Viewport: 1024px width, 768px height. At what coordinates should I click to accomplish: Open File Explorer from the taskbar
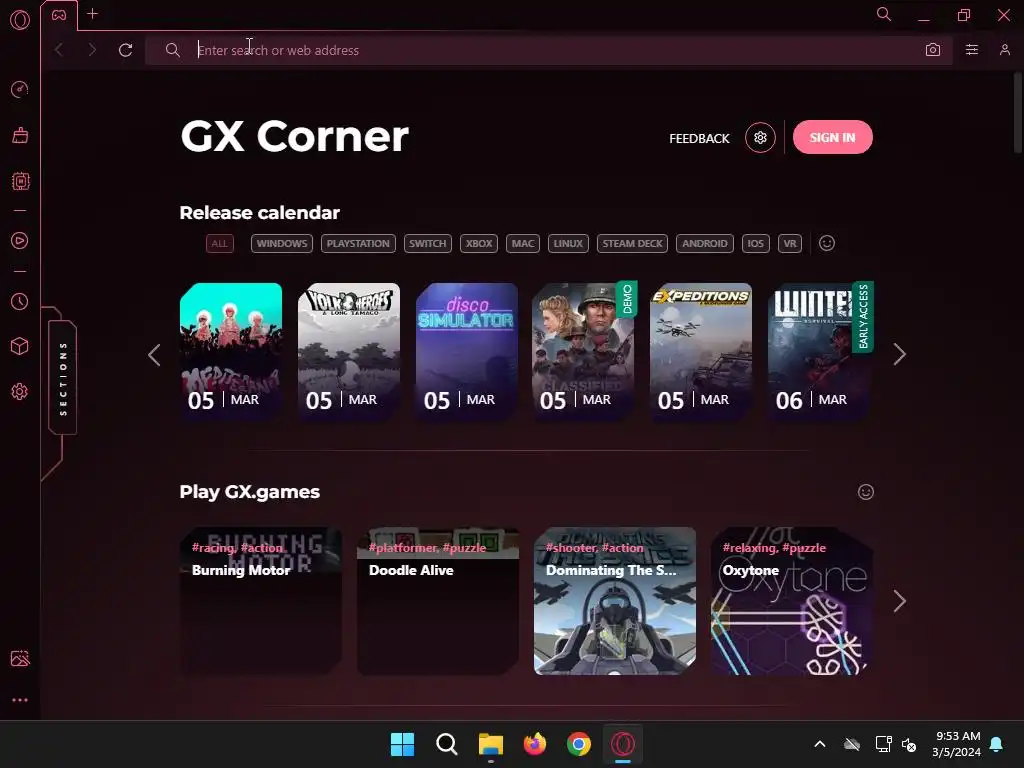490,744
